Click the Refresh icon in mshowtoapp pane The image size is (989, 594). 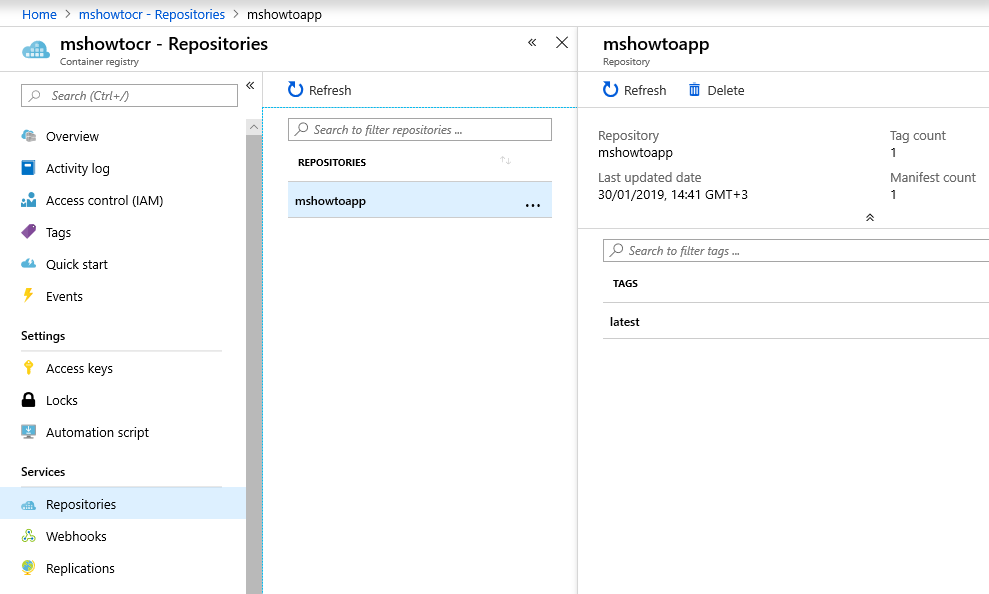point(610,90)
